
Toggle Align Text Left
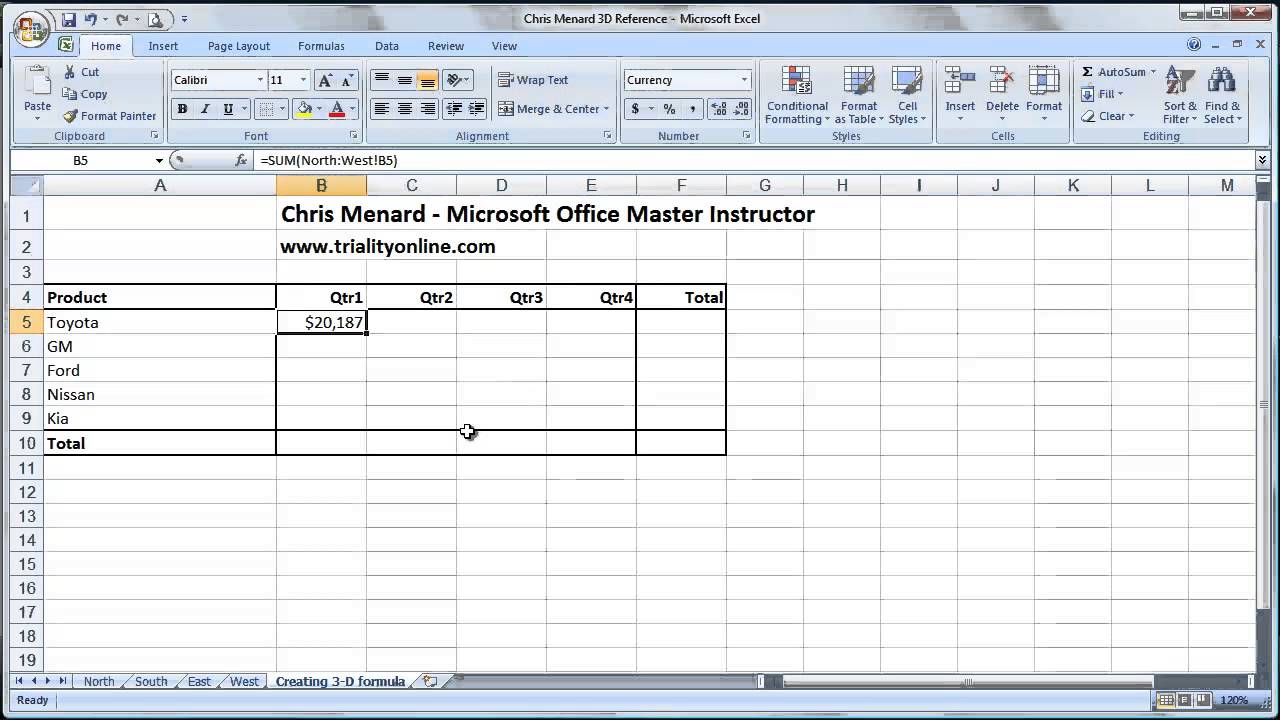point(381,109)
